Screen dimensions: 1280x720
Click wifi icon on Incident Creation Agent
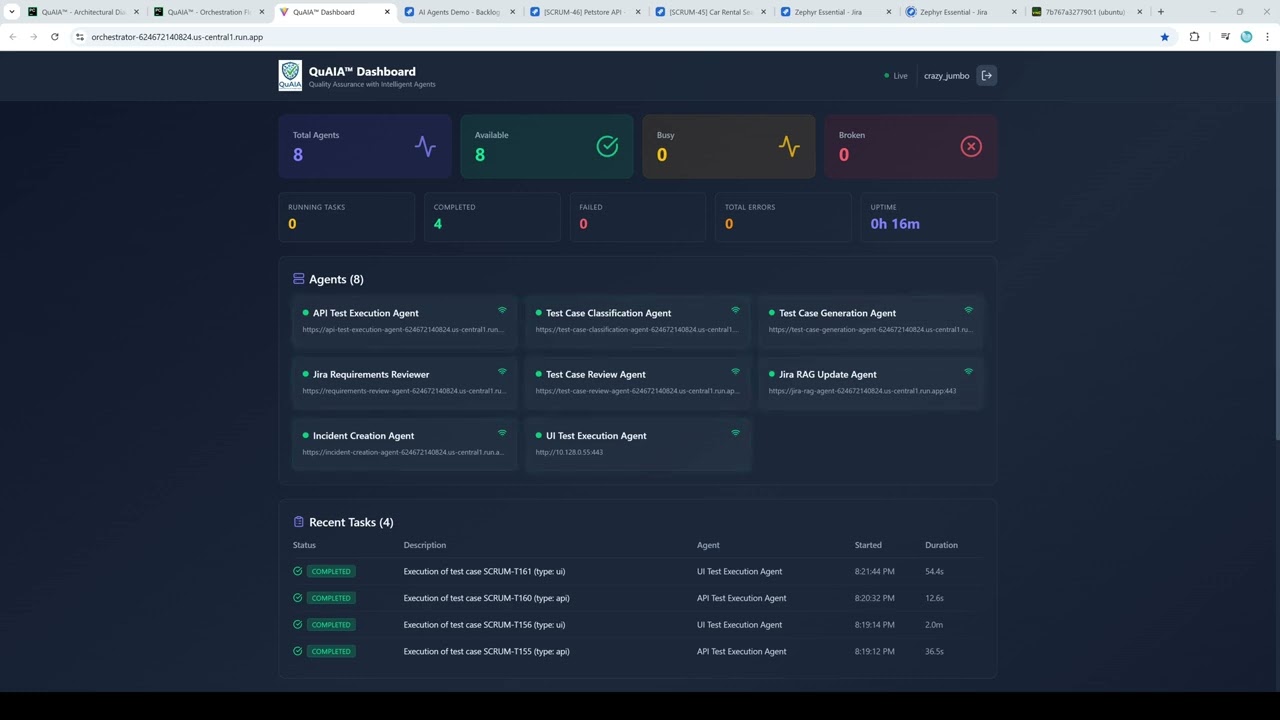coord(502,433)
